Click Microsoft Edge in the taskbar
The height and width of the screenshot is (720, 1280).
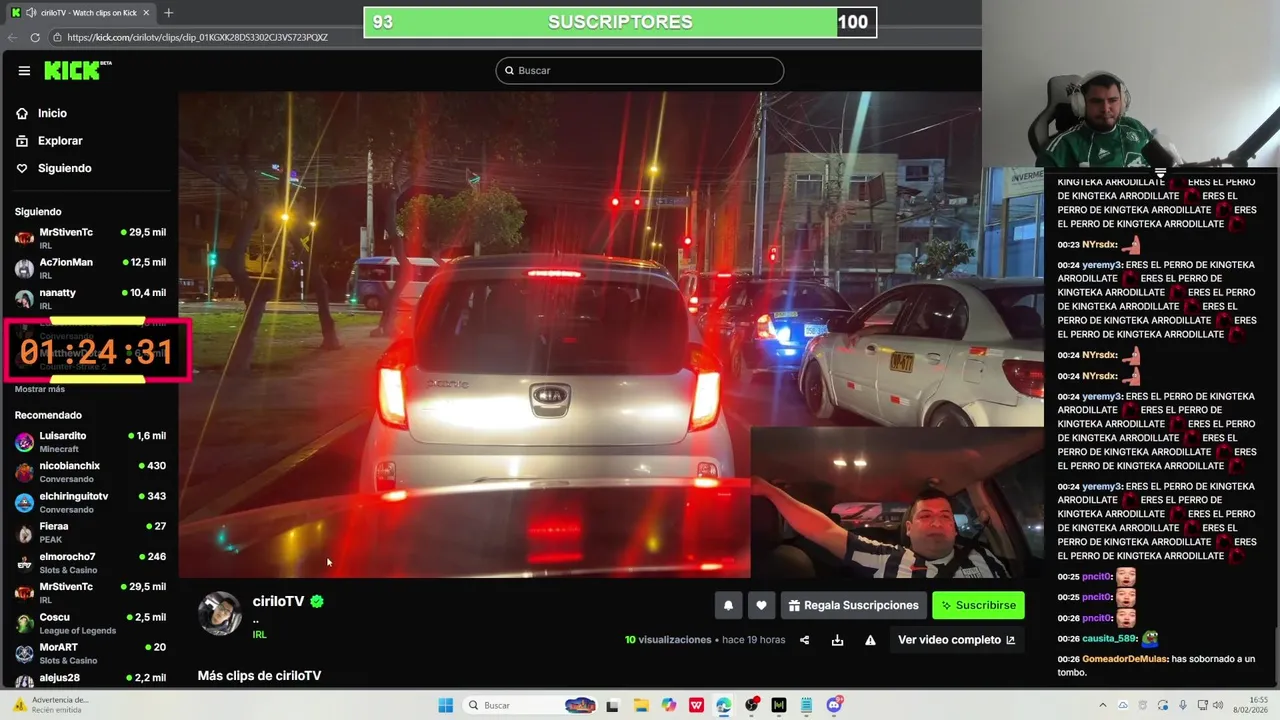(723, 705)
